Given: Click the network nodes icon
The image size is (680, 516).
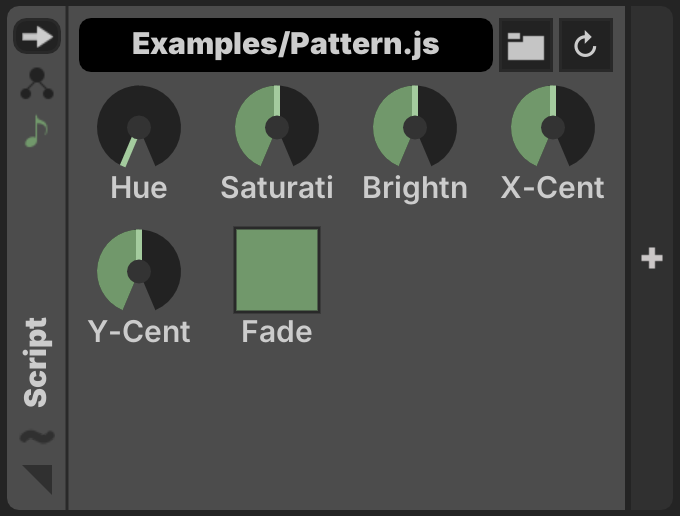Looking at the screenshot, I should click(37, 85).
